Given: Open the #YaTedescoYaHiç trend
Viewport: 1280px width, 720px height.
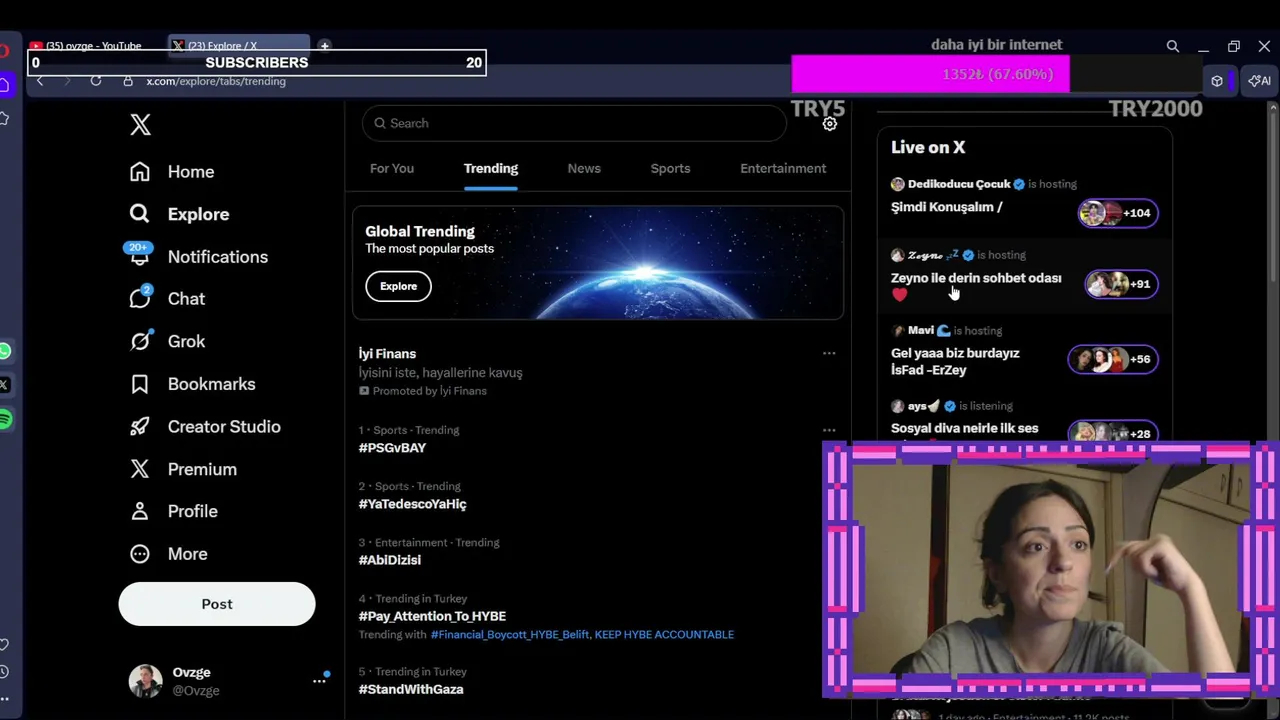Looking at the screenshot, I should point(412,504).
